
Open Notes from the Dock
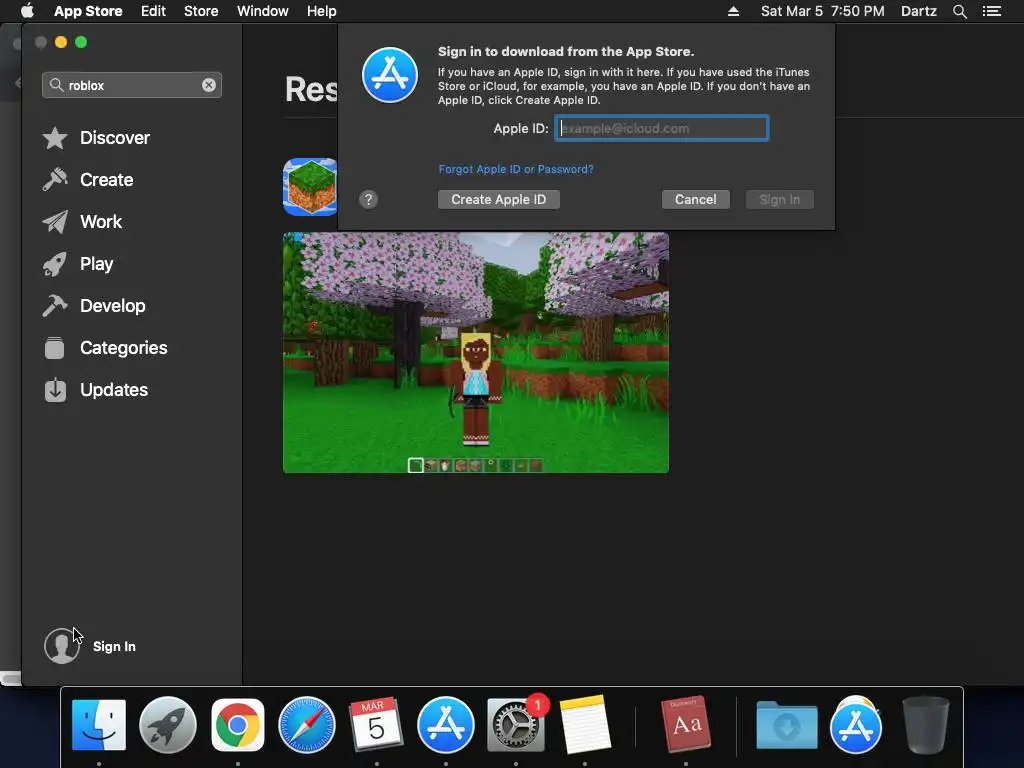point(585,725)
